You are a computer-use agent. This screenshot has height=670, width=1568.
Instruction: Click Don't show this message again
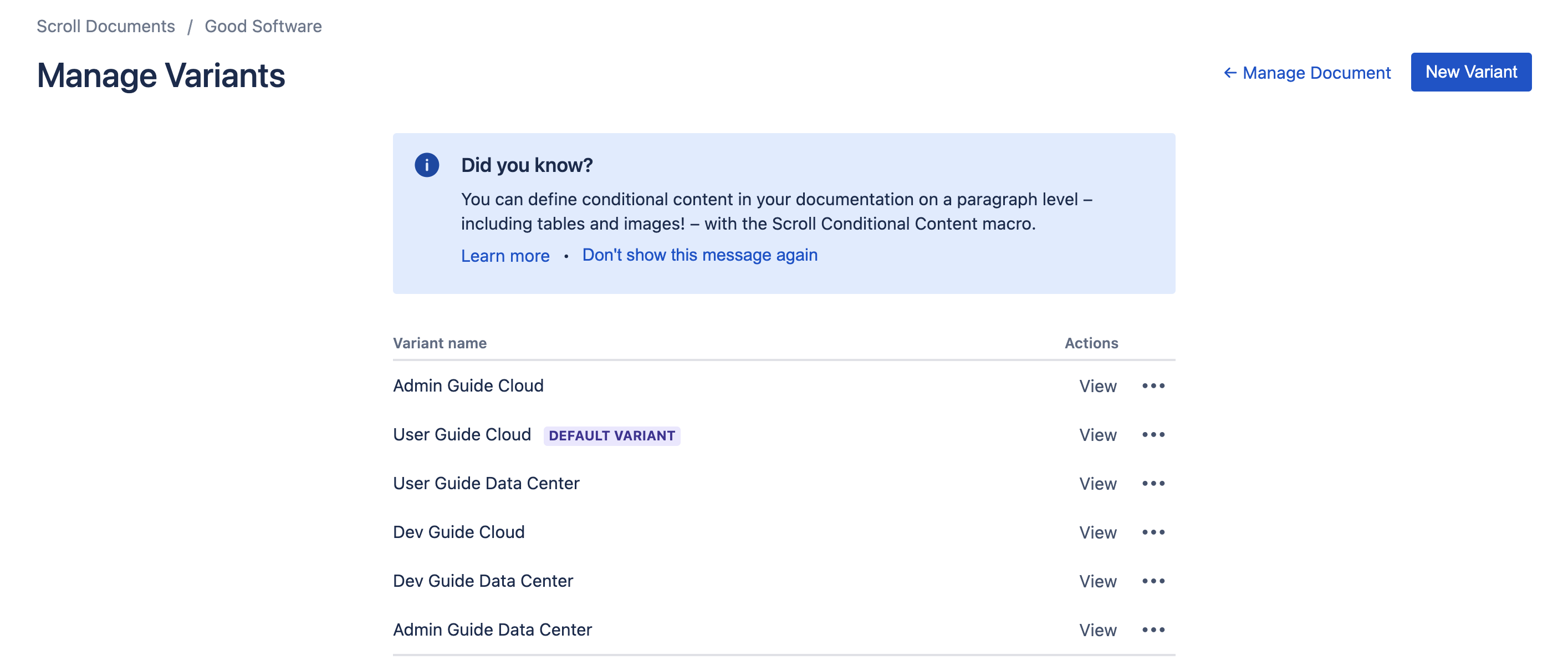[x=699, y=255]
